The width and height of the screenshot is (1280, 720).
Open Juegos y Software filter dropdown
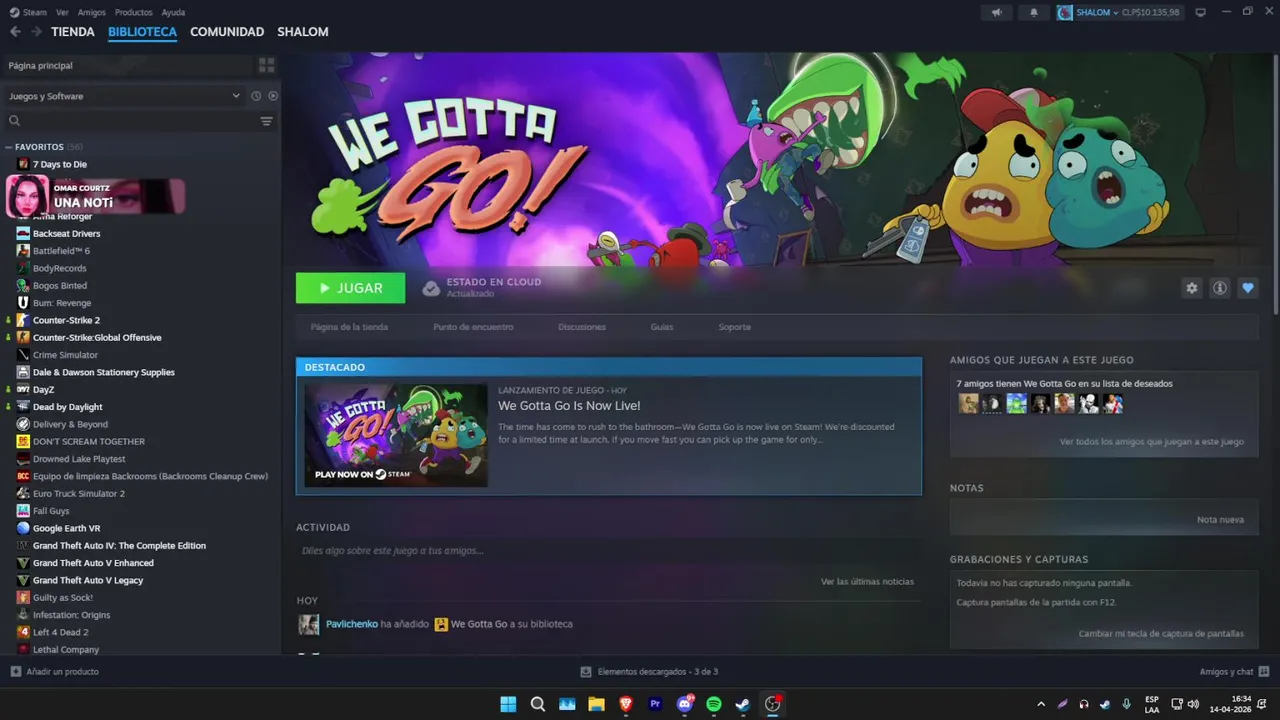[x=124, y=96]
